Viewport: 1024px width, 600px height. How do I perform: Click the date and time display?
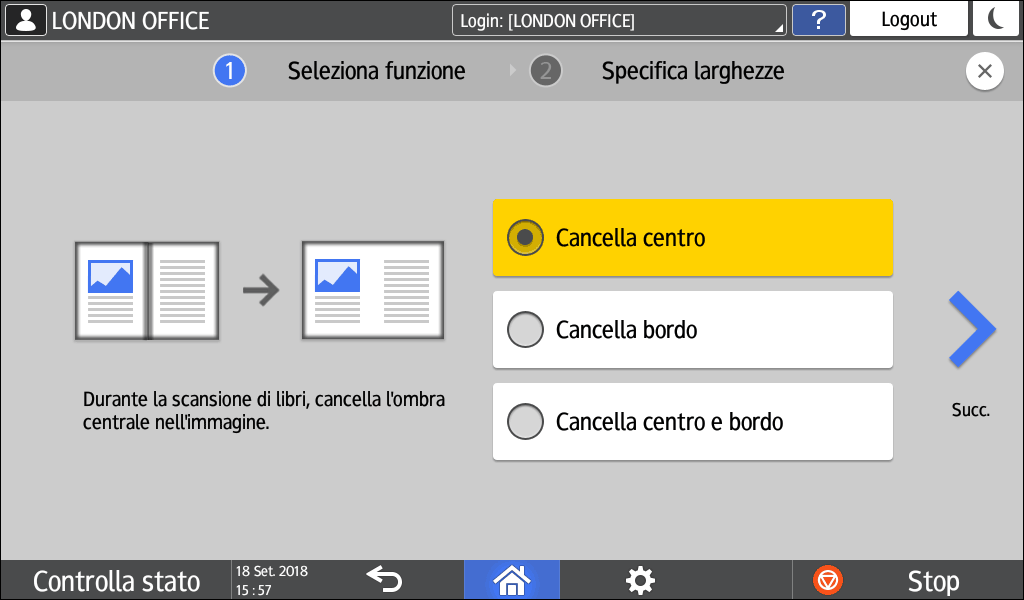pyautogui.click(x=272, y=580)
